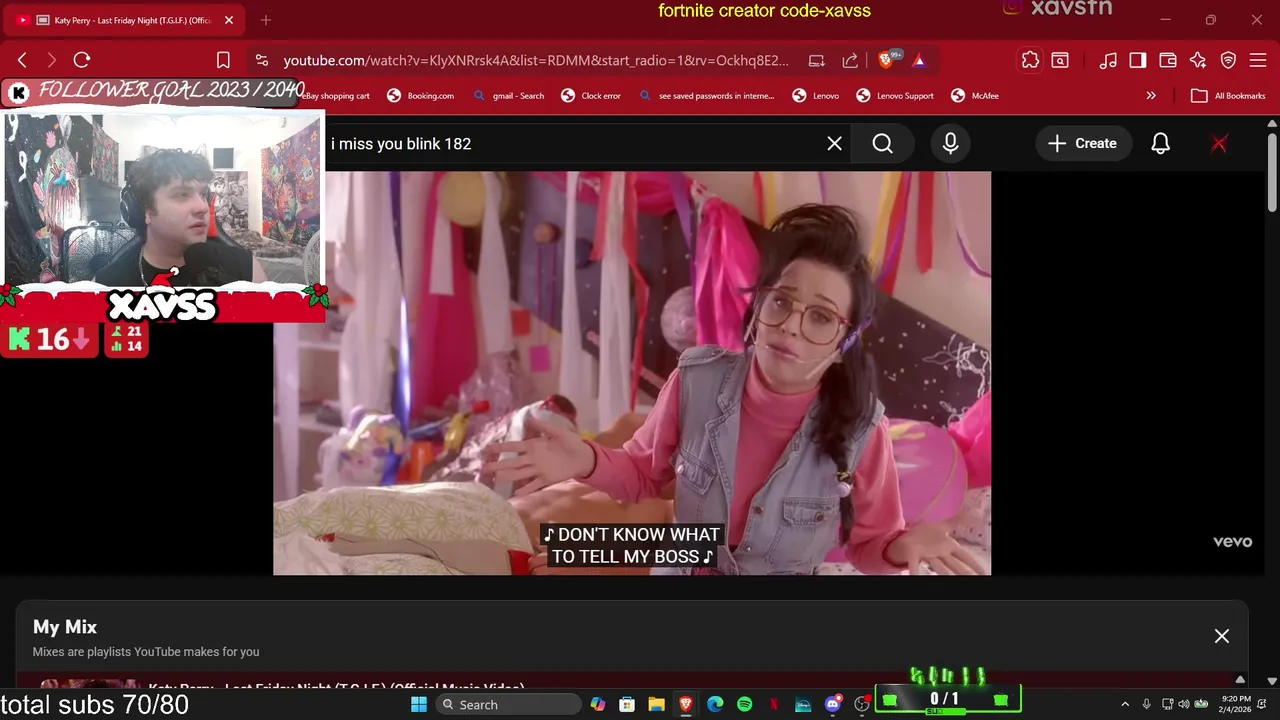The height and width of the screenshot is (720, 1280).
Task: Click the Katy Perry video player
Action: (632, 373)
